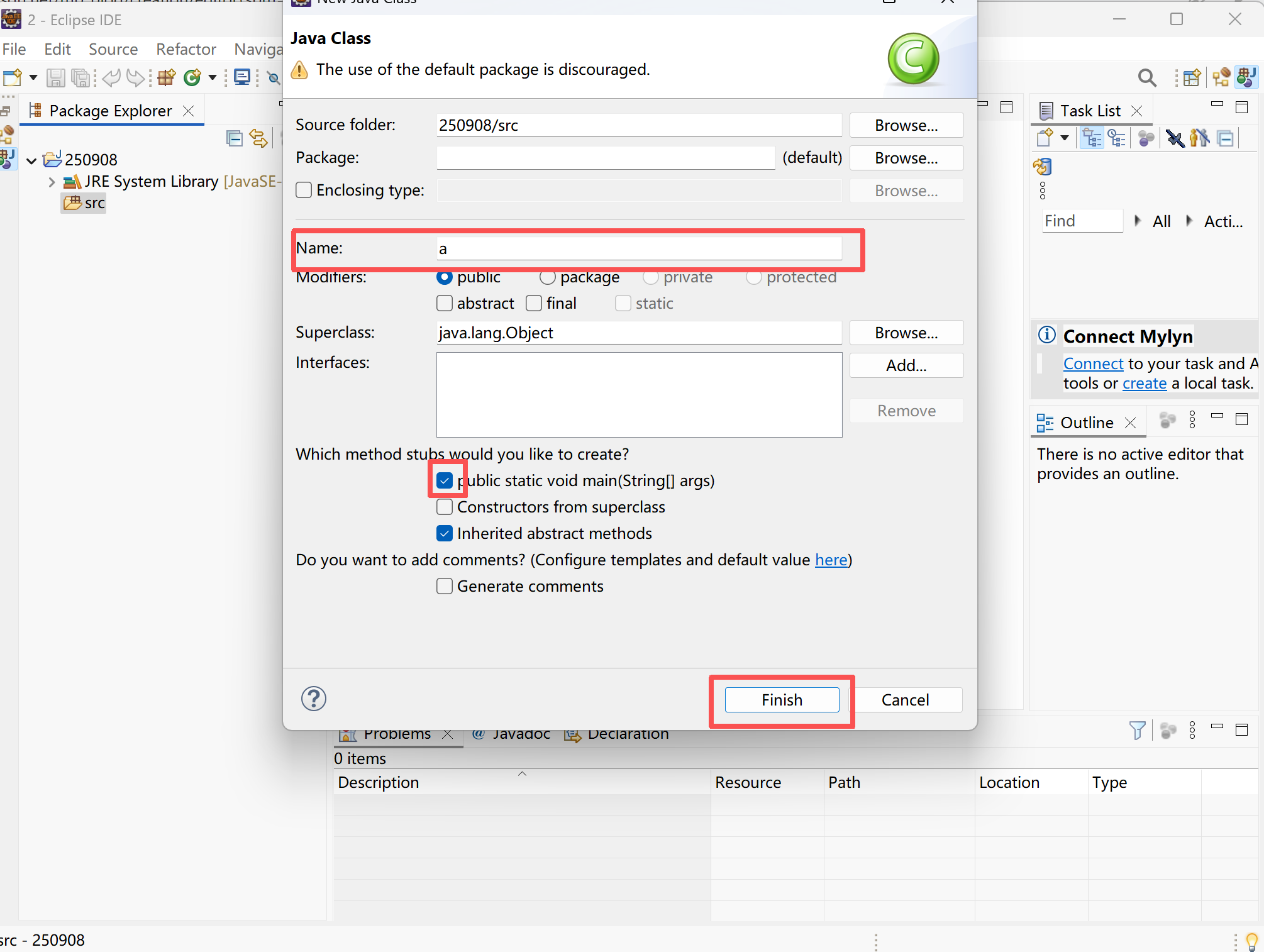
Task: Collapse the 250908 project tree node
Action: pyautogui.click(x=31, y=160)
